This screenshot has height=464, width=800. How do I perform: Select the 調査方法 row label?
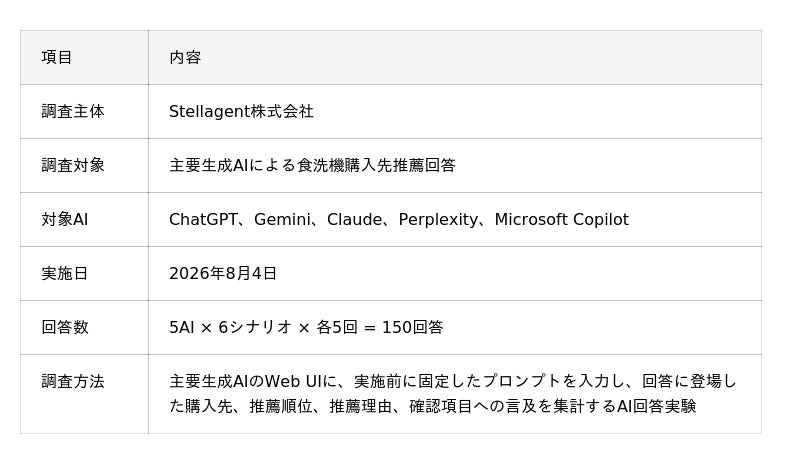73,381
